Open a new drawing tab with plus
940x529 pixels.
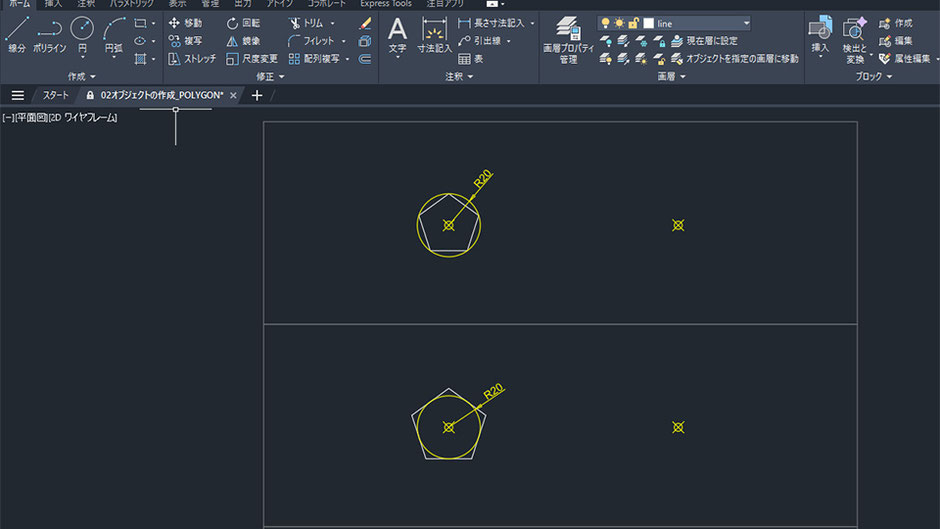click(257, 95)
